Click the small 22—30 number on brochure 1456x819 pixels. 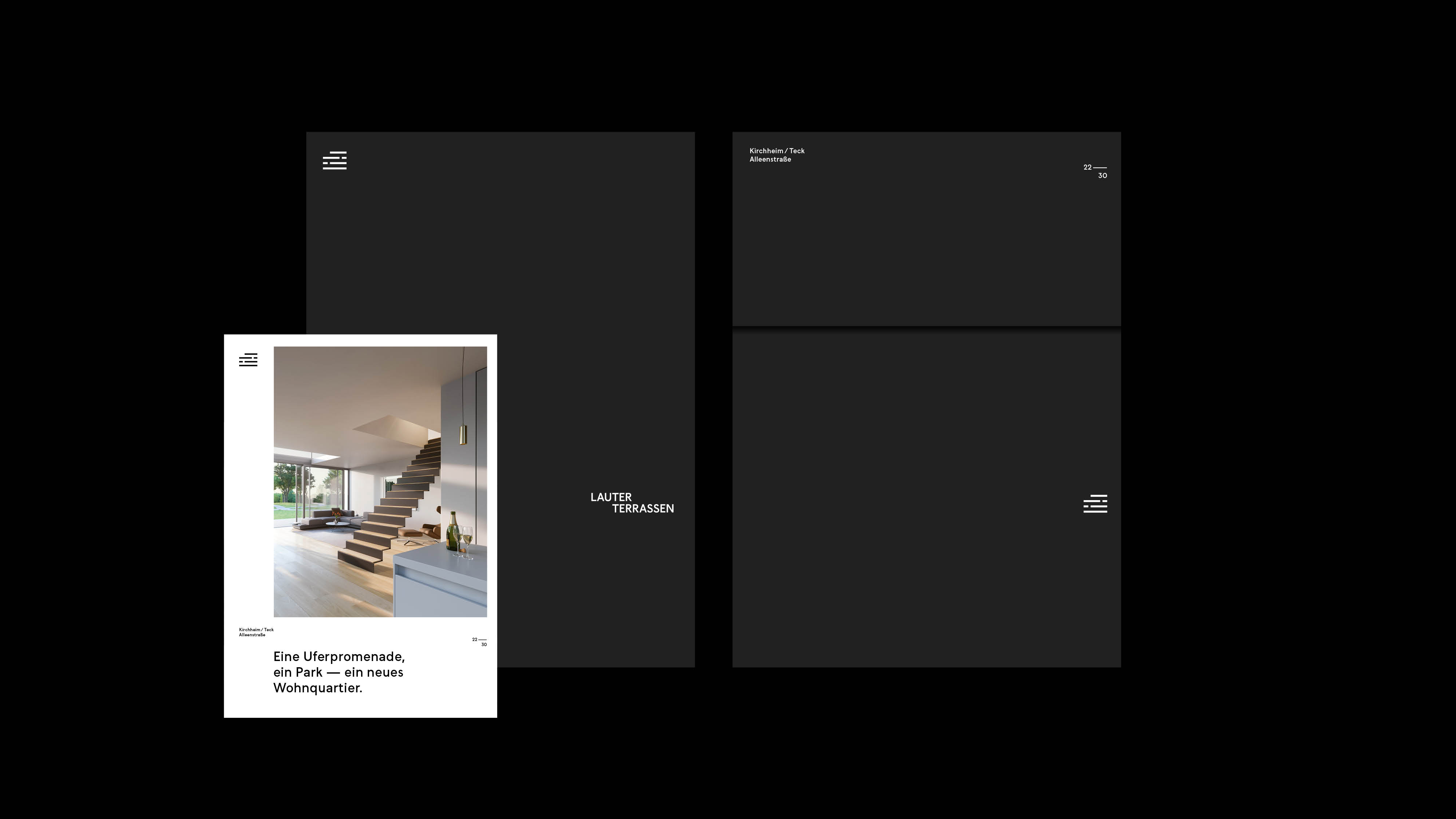(479, 641)
